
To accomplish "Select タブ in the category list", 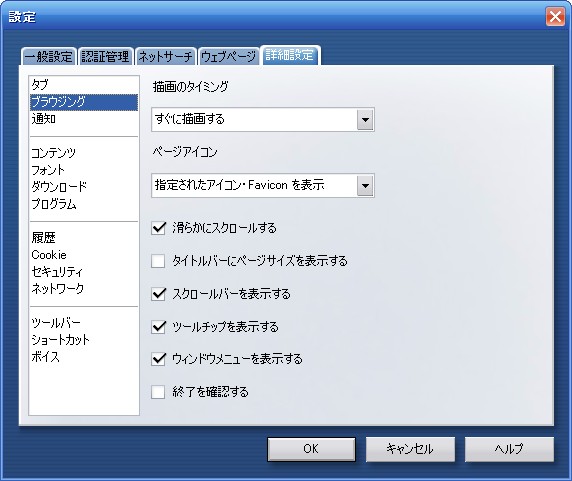I will coord(84,85).
